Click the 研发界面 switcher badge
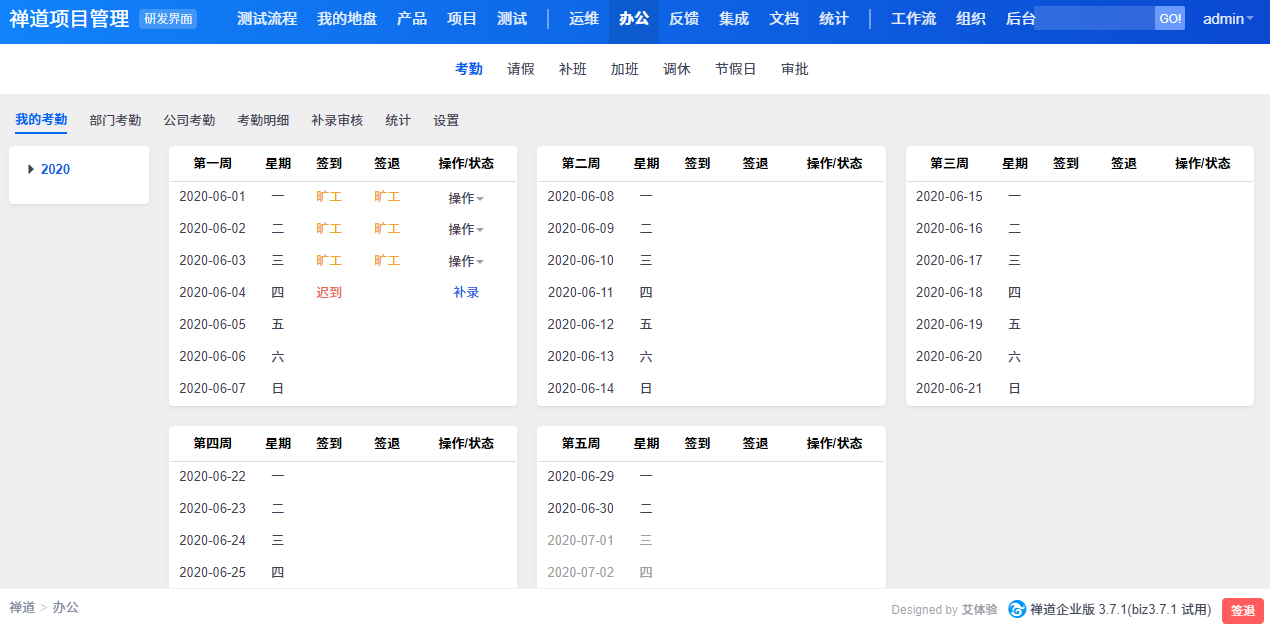This screenshot has width=1270, height=626. 167,19
